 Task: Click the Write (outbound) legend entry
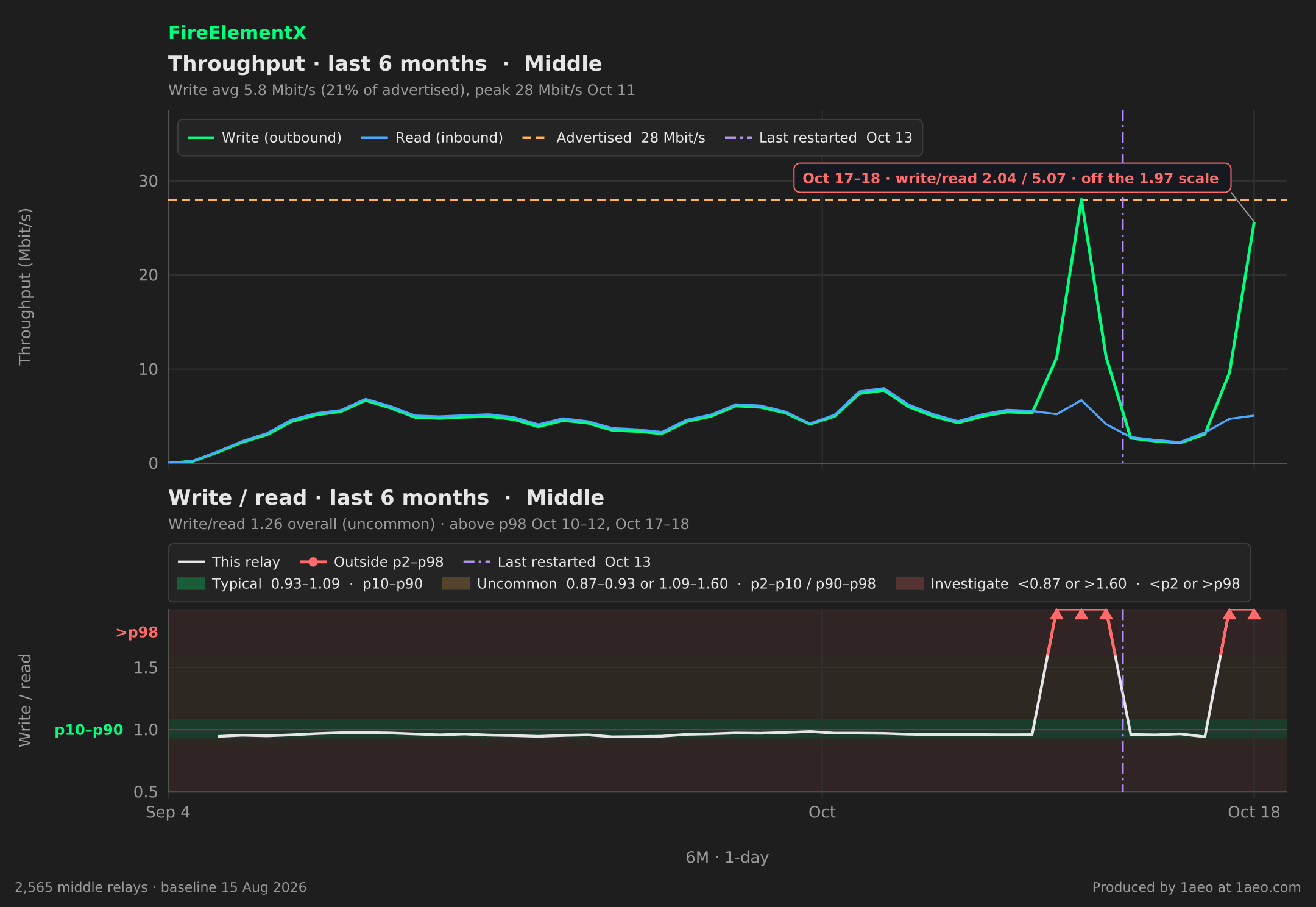click(x=264, y=138)
